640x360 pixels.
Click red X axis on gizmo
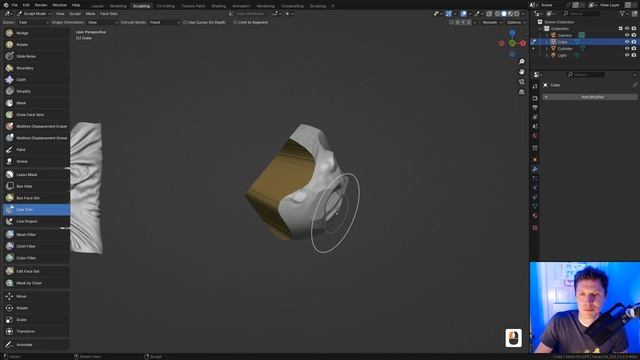(x=523, y=43)
